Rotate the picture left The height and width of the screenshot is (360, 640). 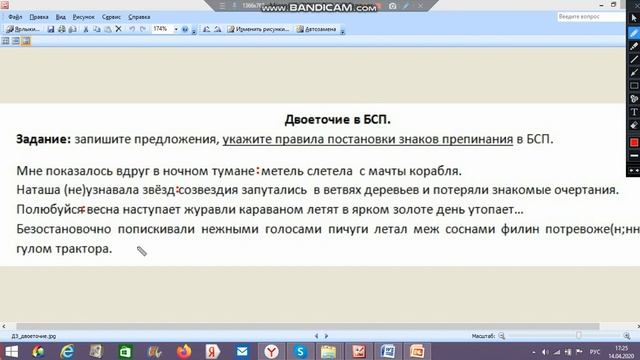(x=207, y=29)
